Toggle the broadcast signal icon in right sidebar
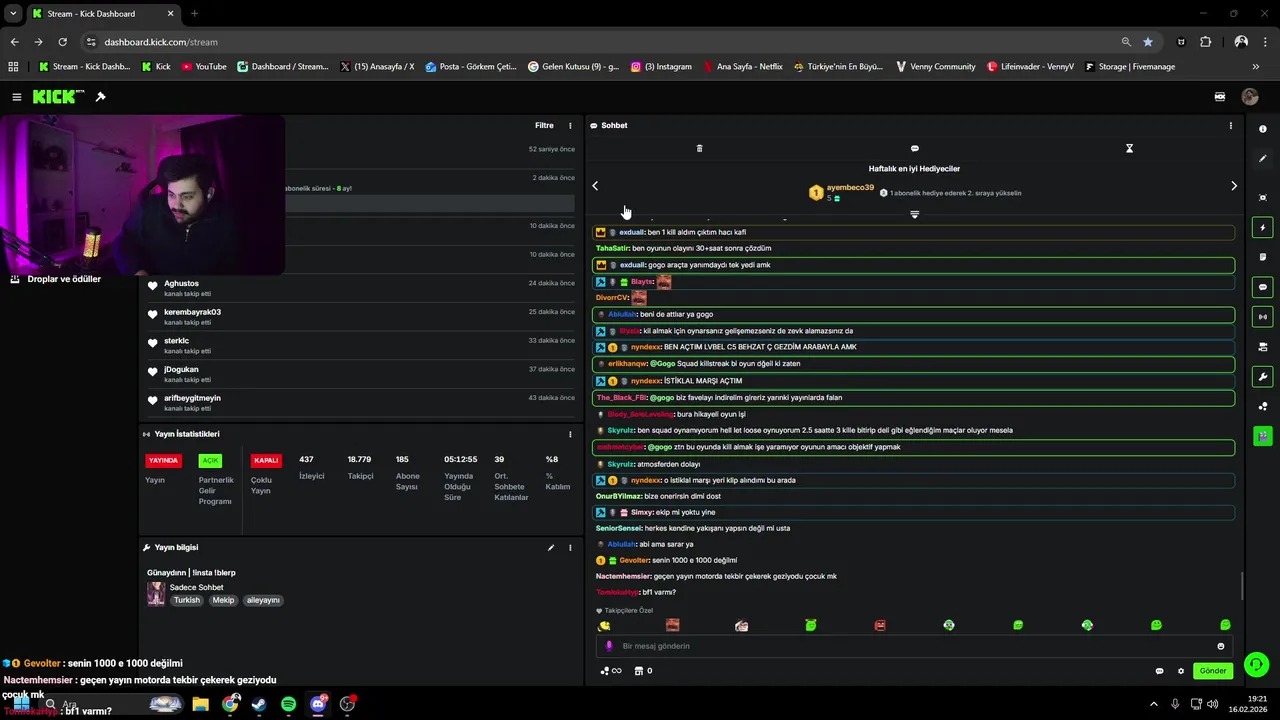The height and width of the screenshot is (720, 1280). (1262, 317)
